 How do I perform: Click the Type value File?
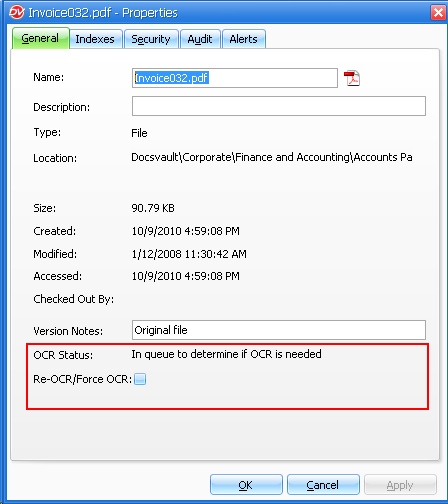click(139, 133)
